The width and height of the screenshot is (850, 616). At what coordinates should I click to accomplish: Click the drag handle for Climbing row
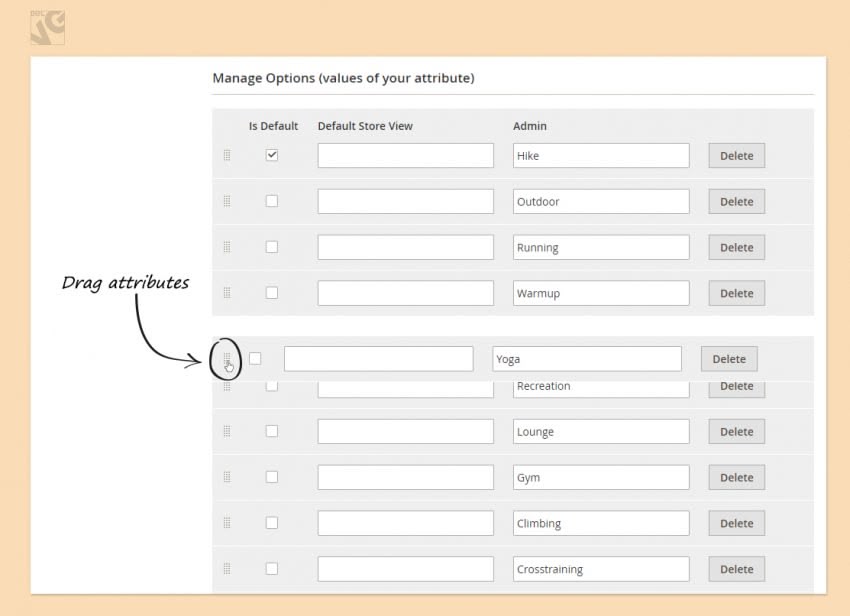point(227,523)
